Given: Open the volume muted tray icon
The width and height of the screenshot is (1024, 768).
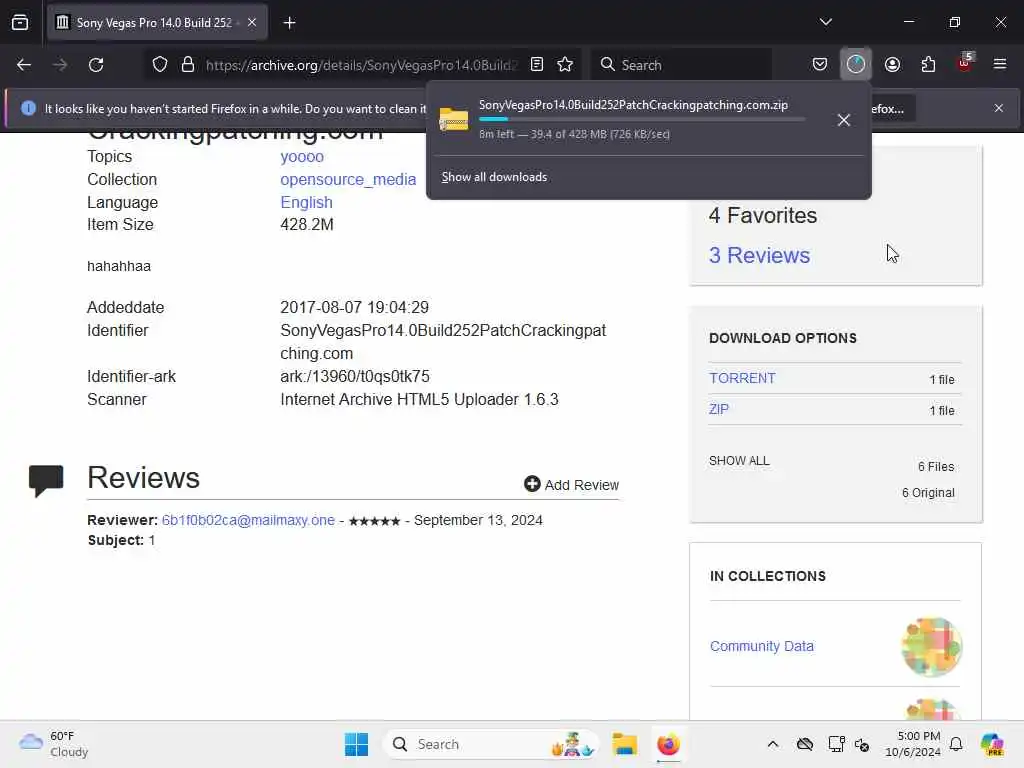Looking at the screenshot, I should coord(862,744).
